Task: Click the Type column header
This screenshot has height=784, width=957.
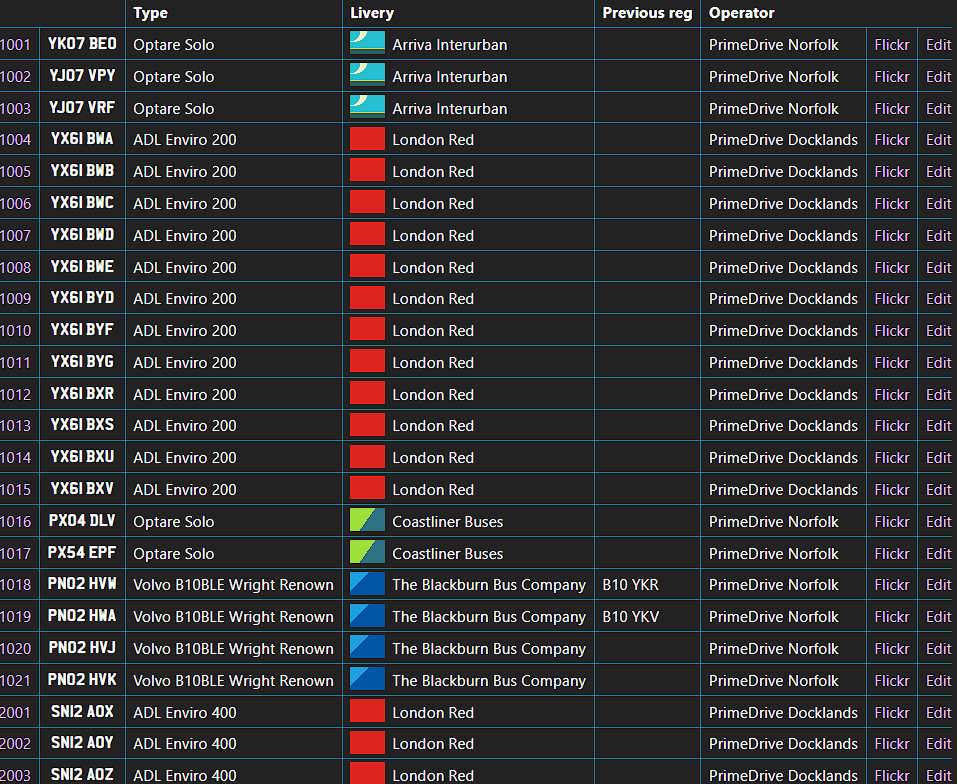Action: pos(150,13)
